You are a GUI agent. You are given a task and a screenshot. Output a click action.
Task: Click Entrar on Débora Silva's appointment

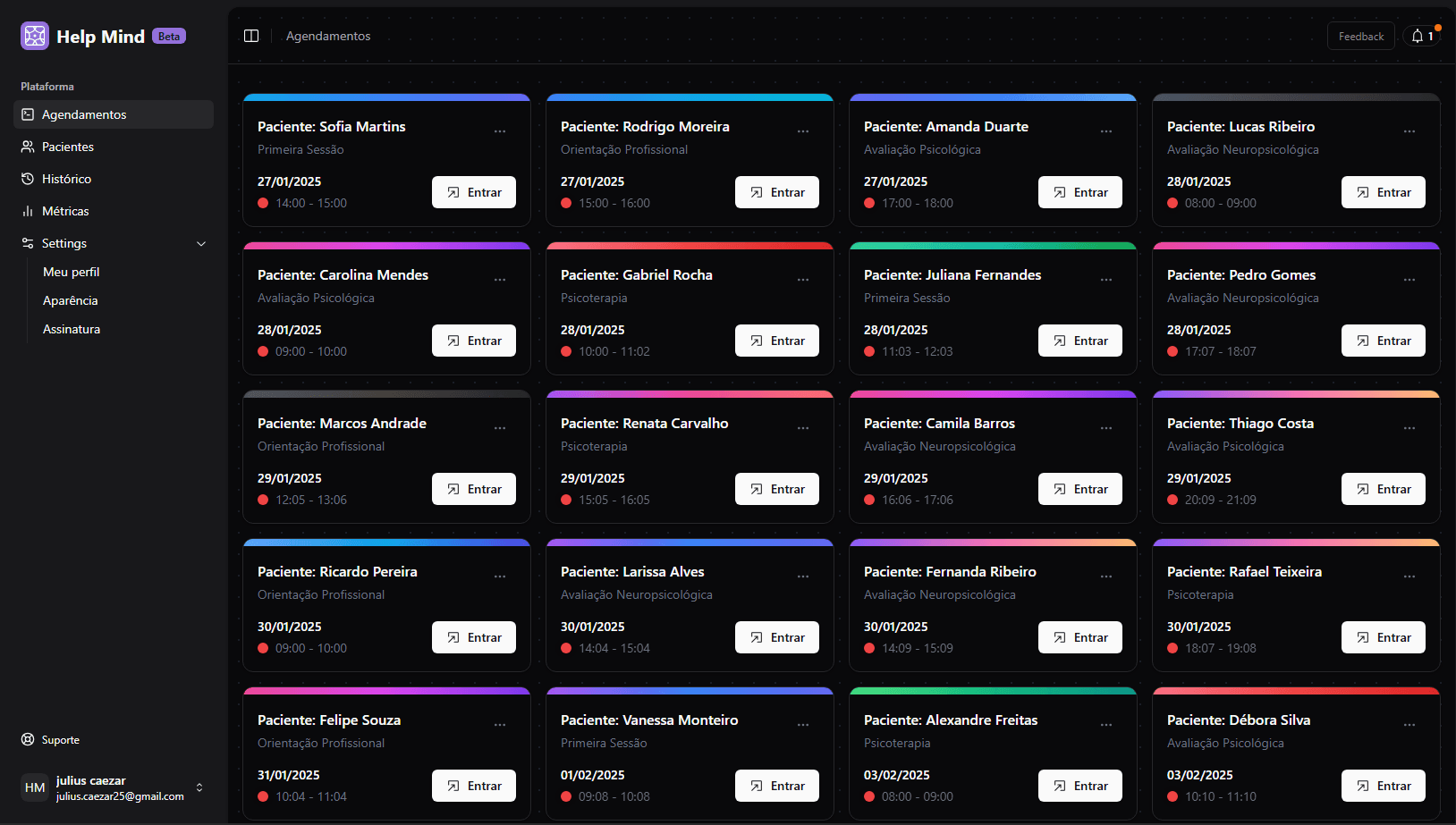coord(1383,786)
